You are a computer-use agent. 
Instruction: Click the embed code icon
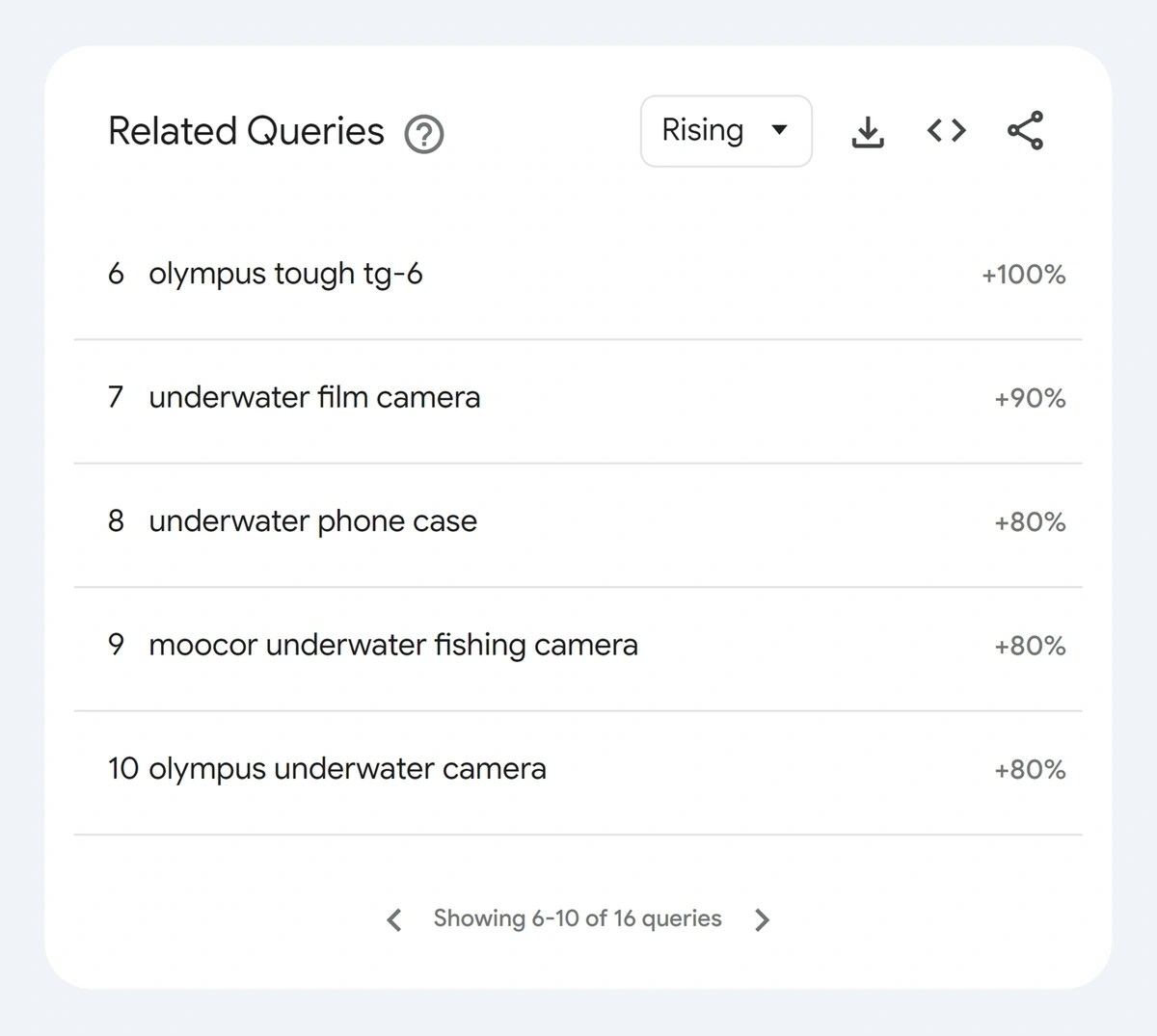(946, 130)
